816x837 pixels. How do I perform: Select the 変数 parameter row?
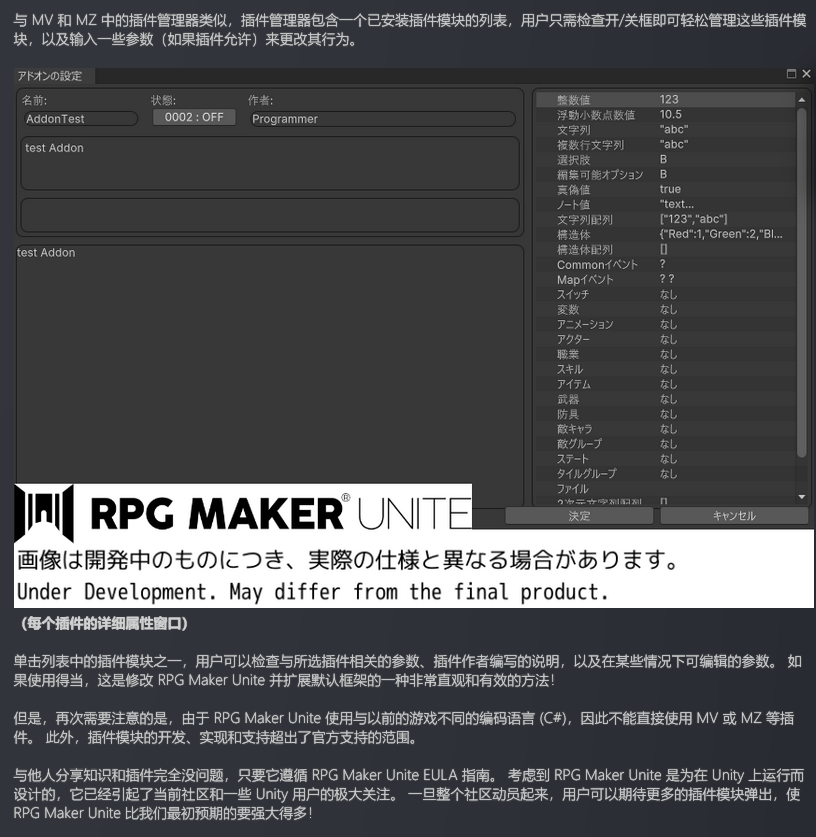pyautogui.click(x=666, y=309)
